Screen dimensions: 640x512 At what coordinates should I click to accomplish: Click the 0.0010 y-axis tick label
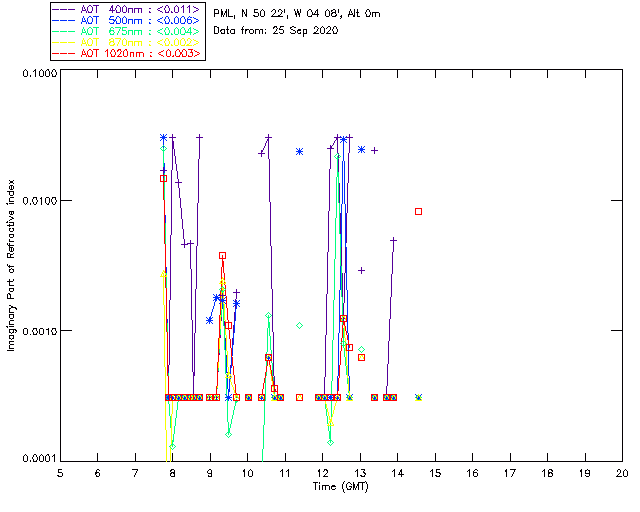(x=37, y=331)
